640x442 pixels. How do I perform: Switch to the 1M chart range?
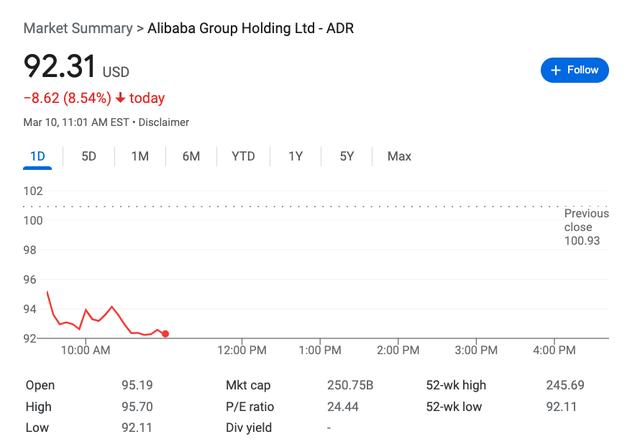[140, 156]
